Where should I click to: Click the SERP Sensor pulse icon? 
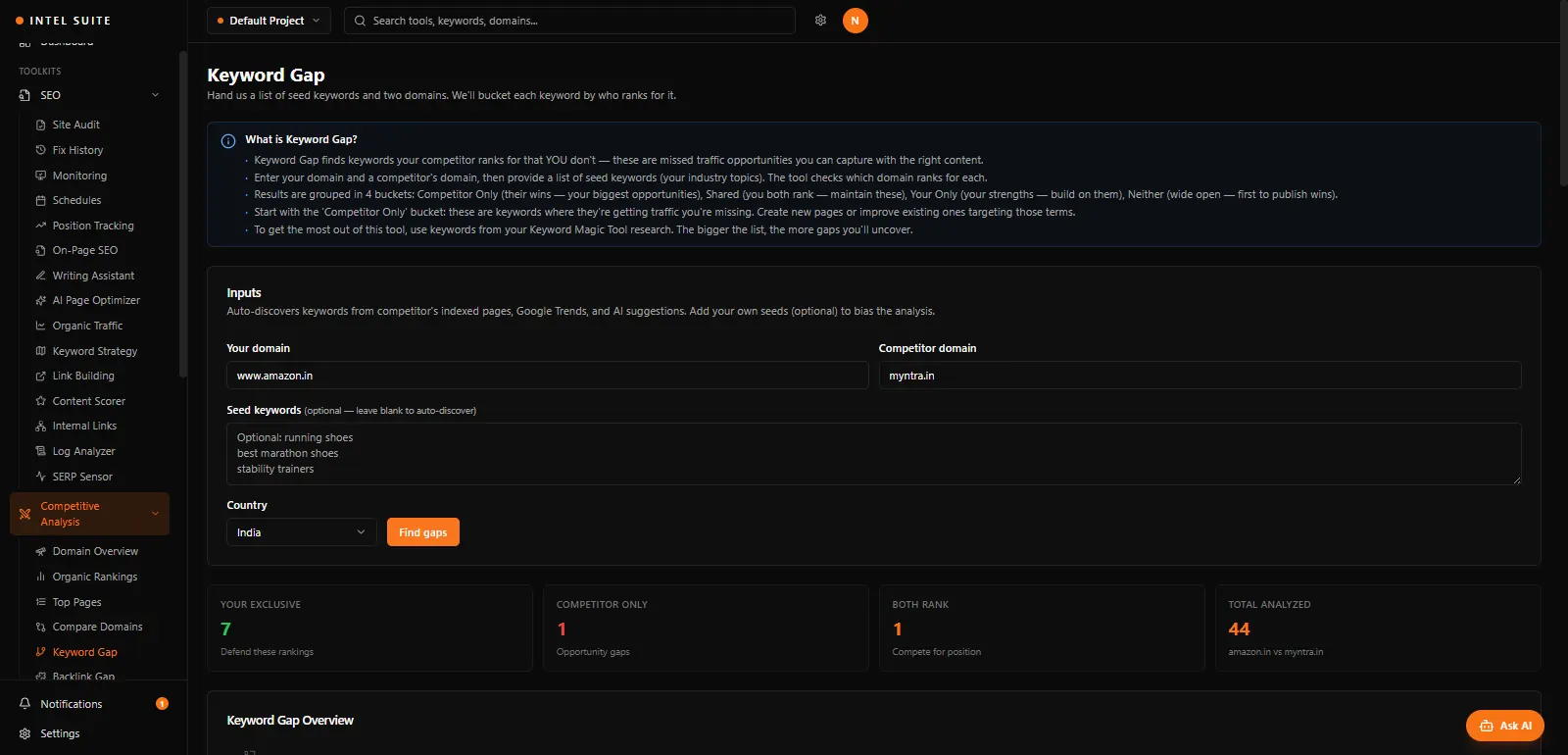point(40,477)
